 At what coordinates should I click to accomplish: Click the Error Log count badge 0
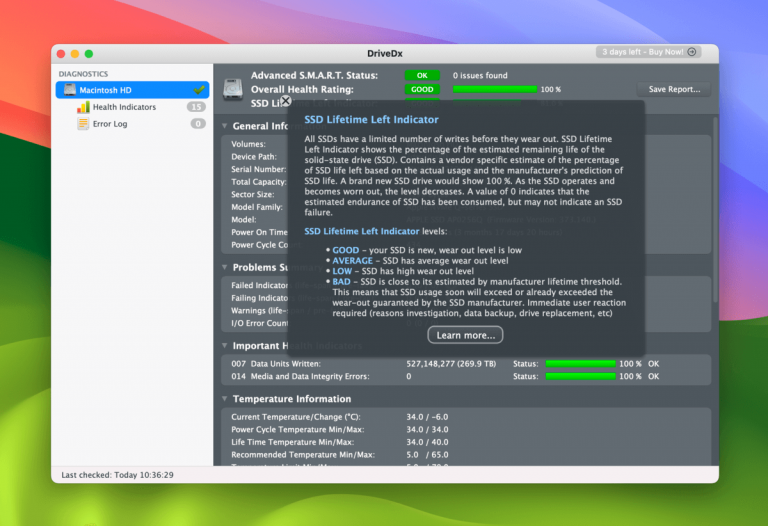tap(197, 124)
